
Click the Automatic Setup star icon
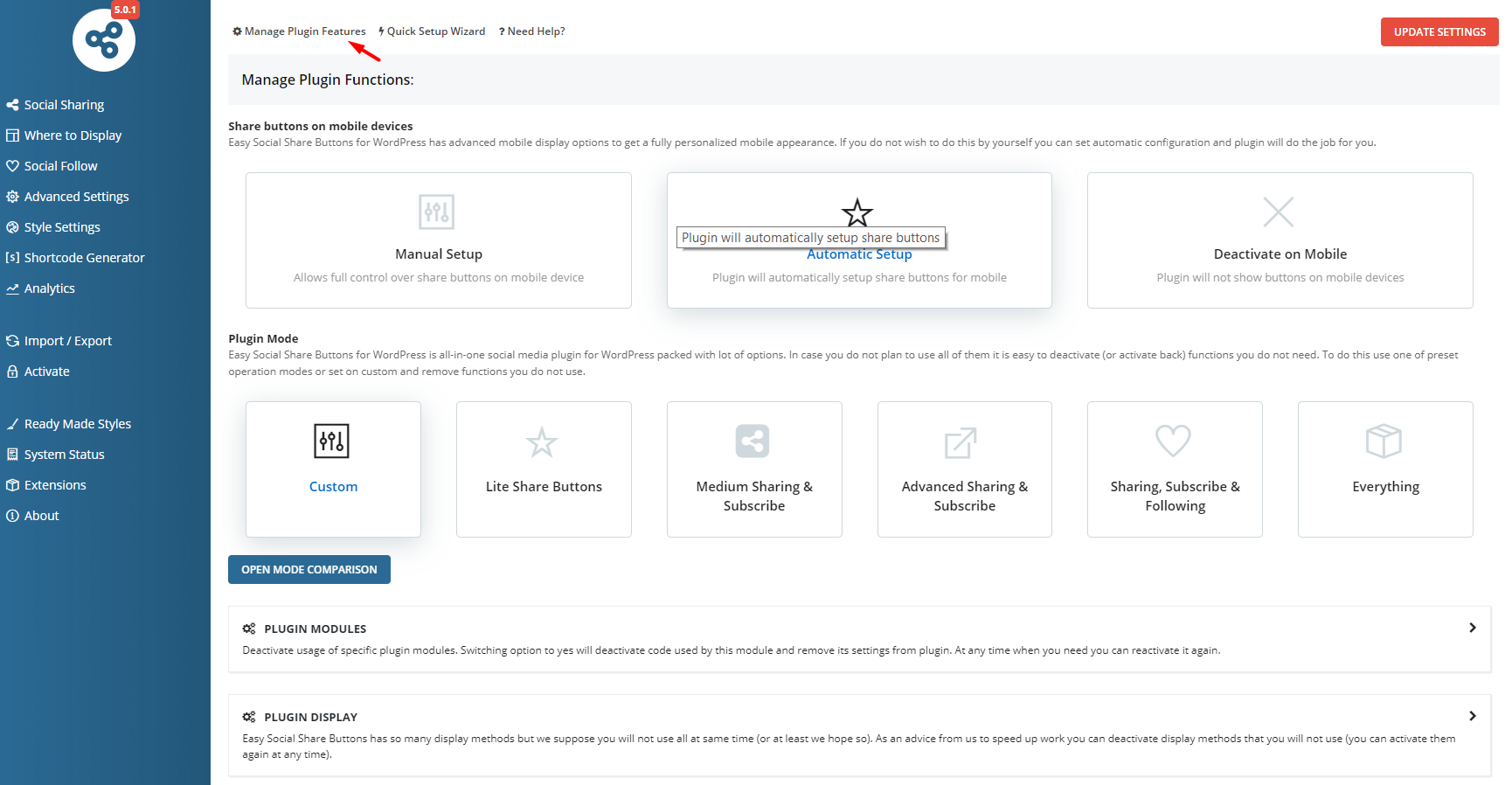[x=857, y=212]
